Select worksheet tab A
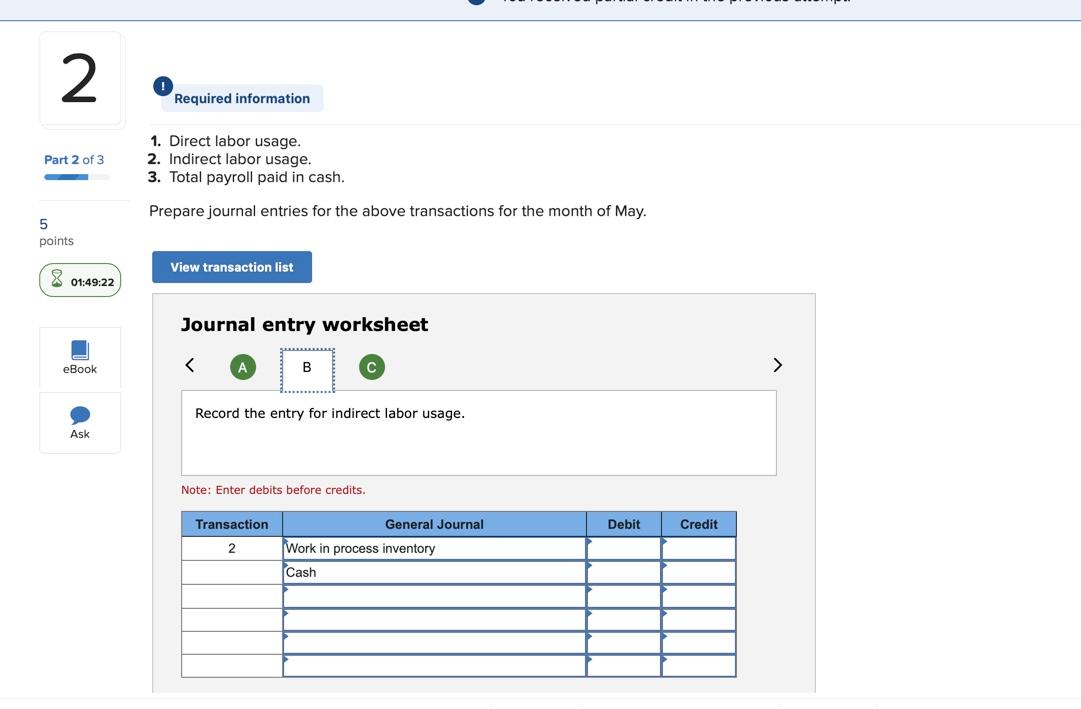Viewport: 1081px width, 709px height. [242, 367]
